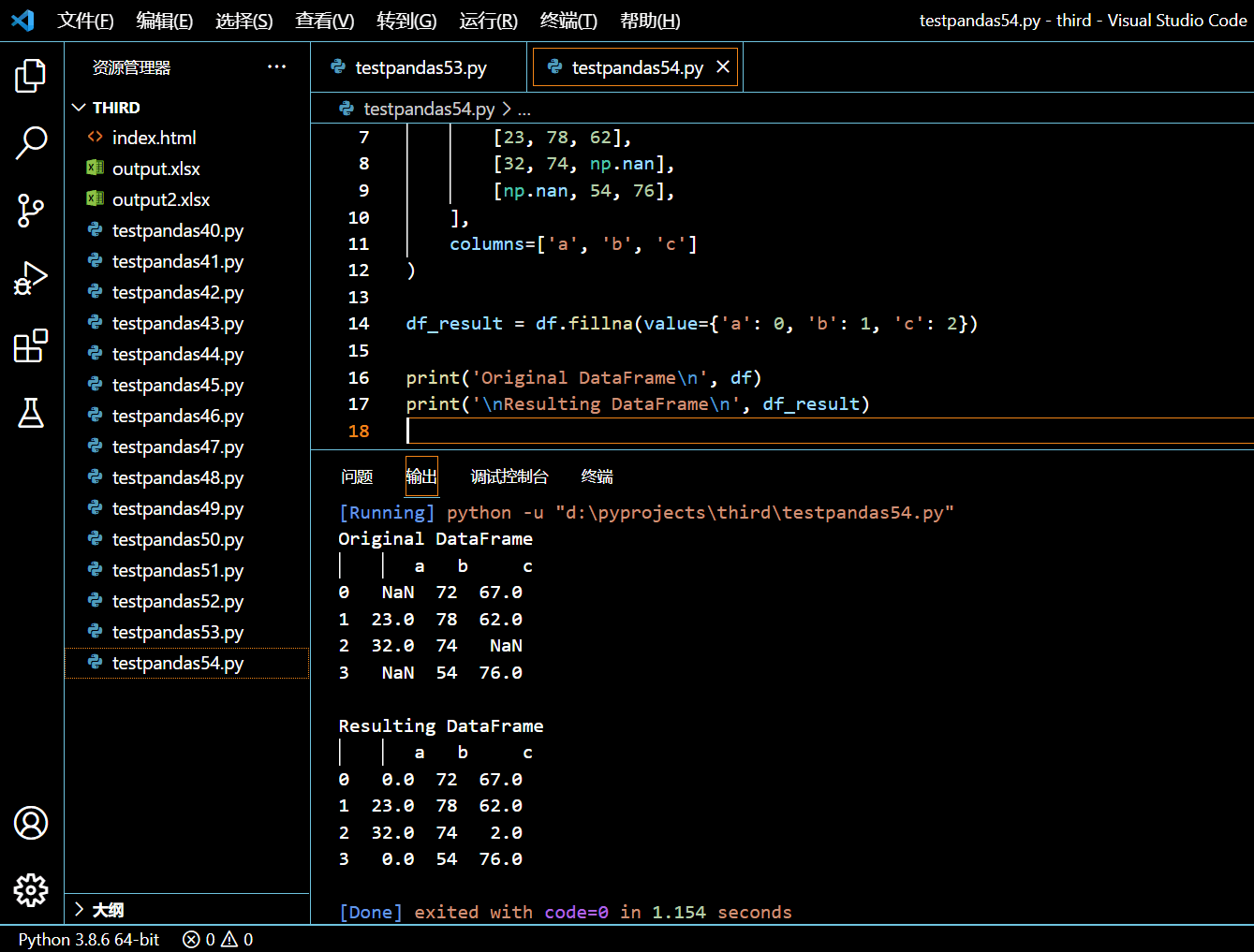Click line number 14 in the gutter

tap(359, 324)
